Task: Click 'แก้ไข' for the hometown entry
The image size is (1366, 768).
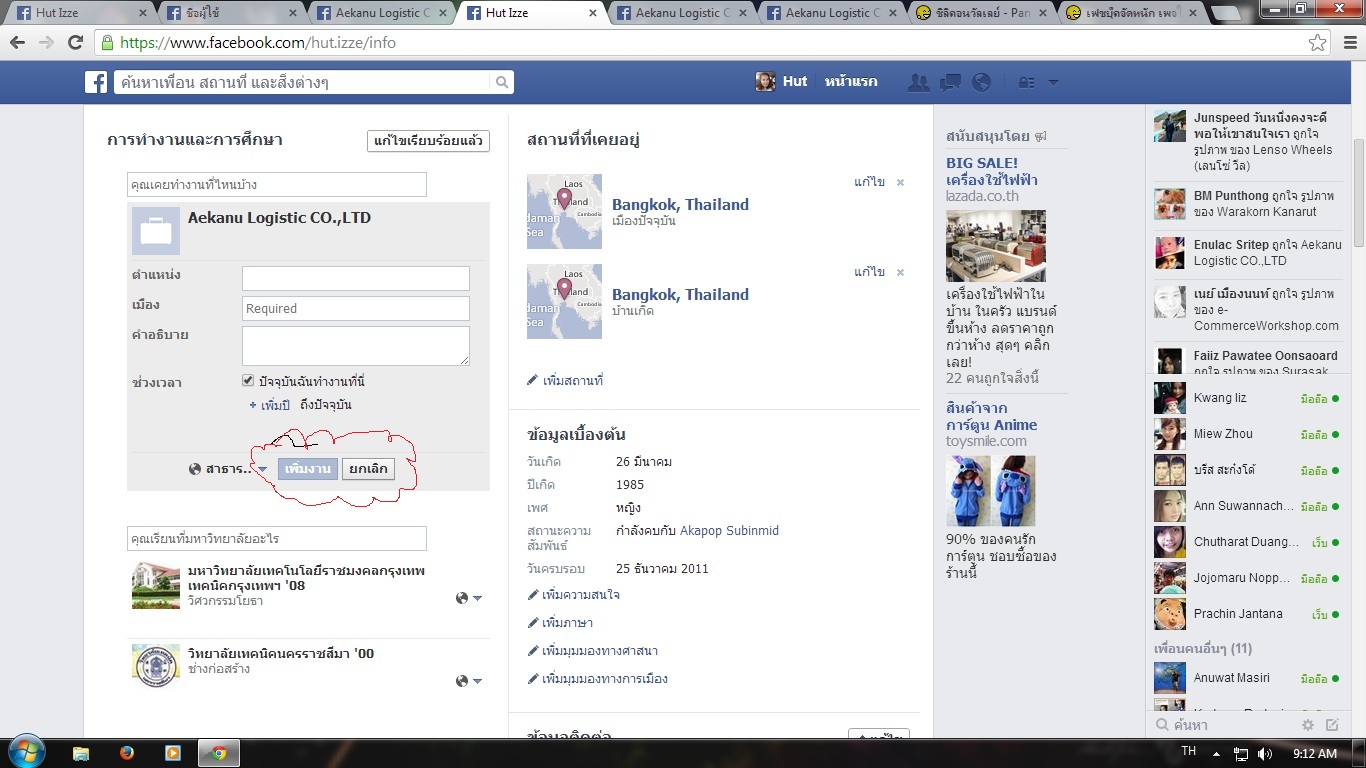Action: (869, 272)
